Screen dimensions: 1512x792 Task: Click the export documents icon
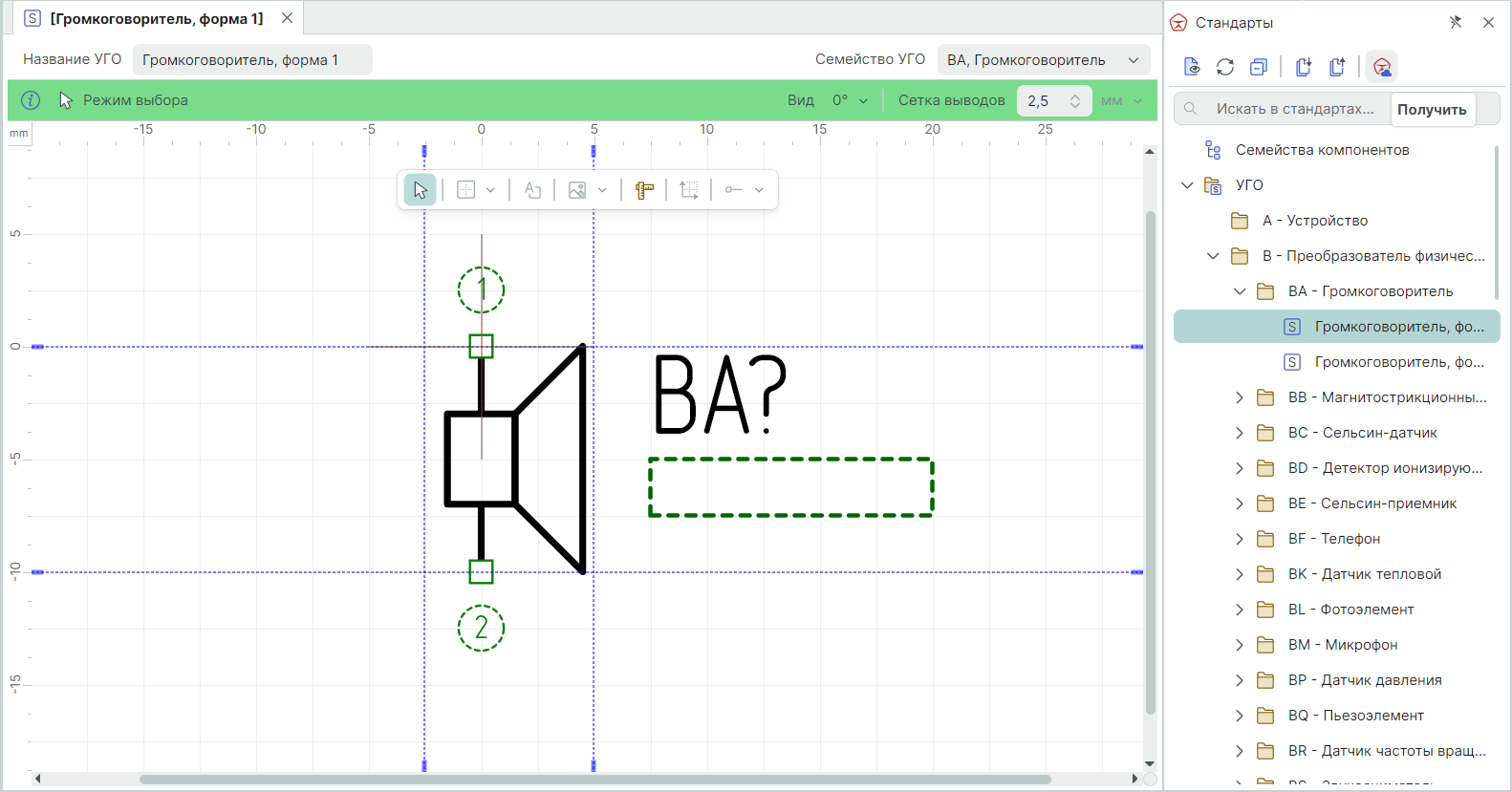(x=1337, y=67)
